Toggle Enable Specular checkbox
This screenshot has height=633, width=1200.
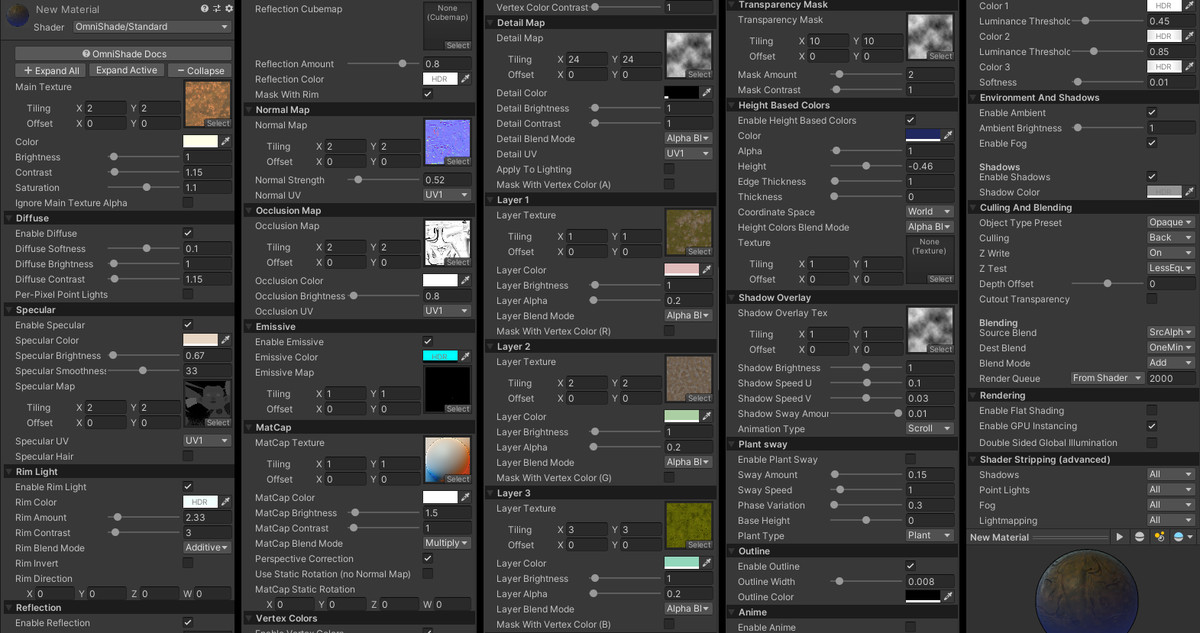click(x=188, y=325)
